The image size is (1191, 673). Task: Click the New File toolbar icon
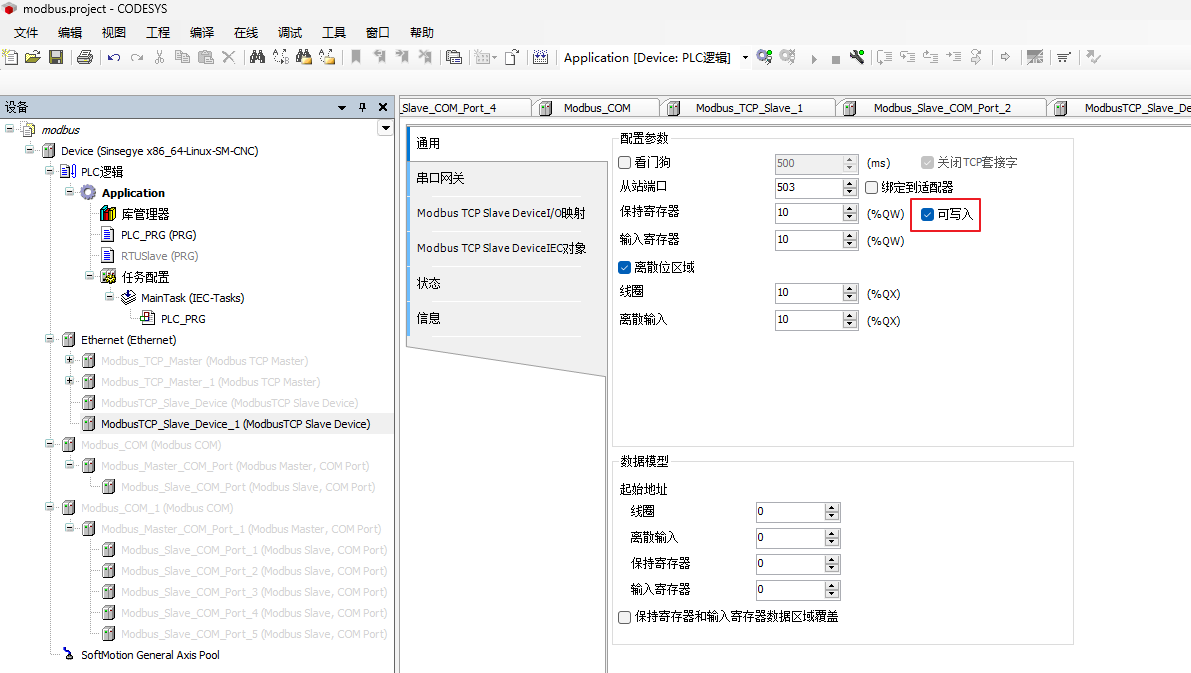coord(11,58)
